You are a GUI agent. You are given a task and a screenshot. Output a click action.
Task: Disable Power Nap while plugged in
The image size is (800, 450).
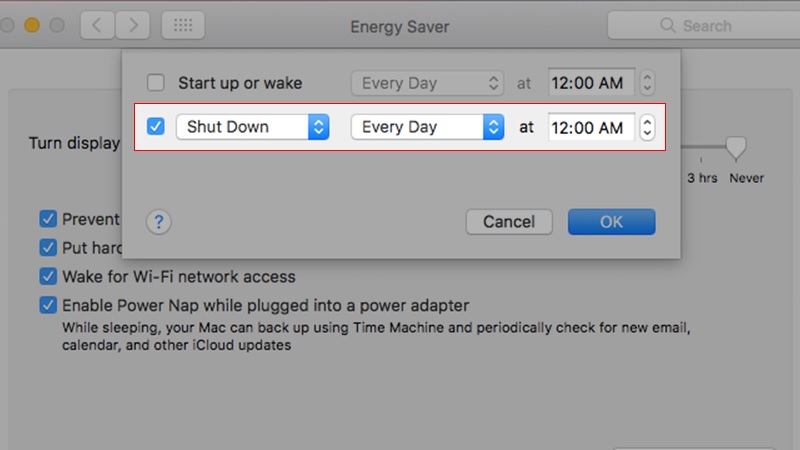tap(48, 305)
